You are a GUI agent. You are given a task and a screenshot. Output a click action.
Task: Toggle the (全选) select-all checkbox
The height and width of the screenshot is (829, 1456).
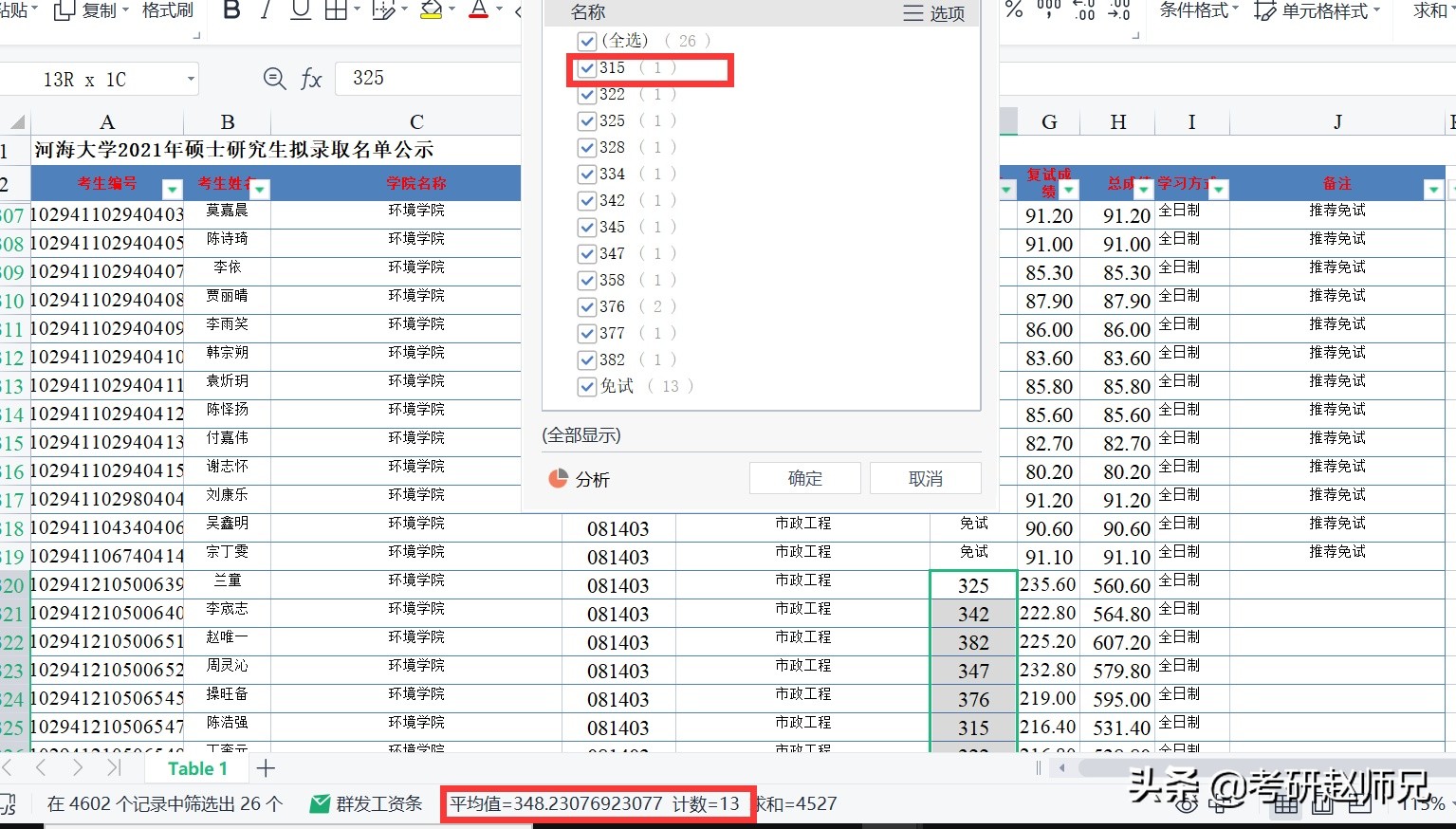tap(586, 41)
